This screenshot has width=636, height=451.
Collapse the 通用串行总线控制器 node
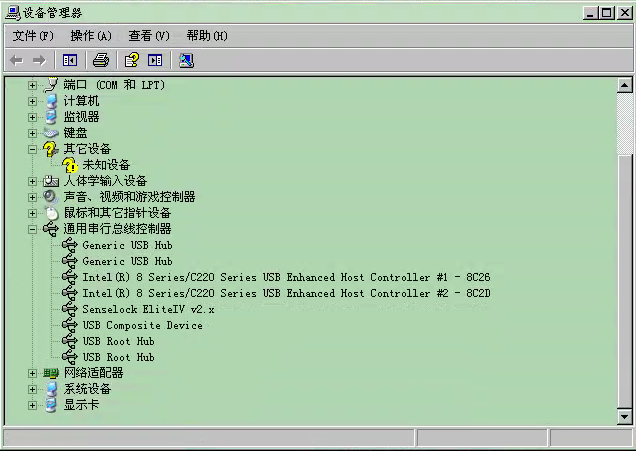pos(32,230)
